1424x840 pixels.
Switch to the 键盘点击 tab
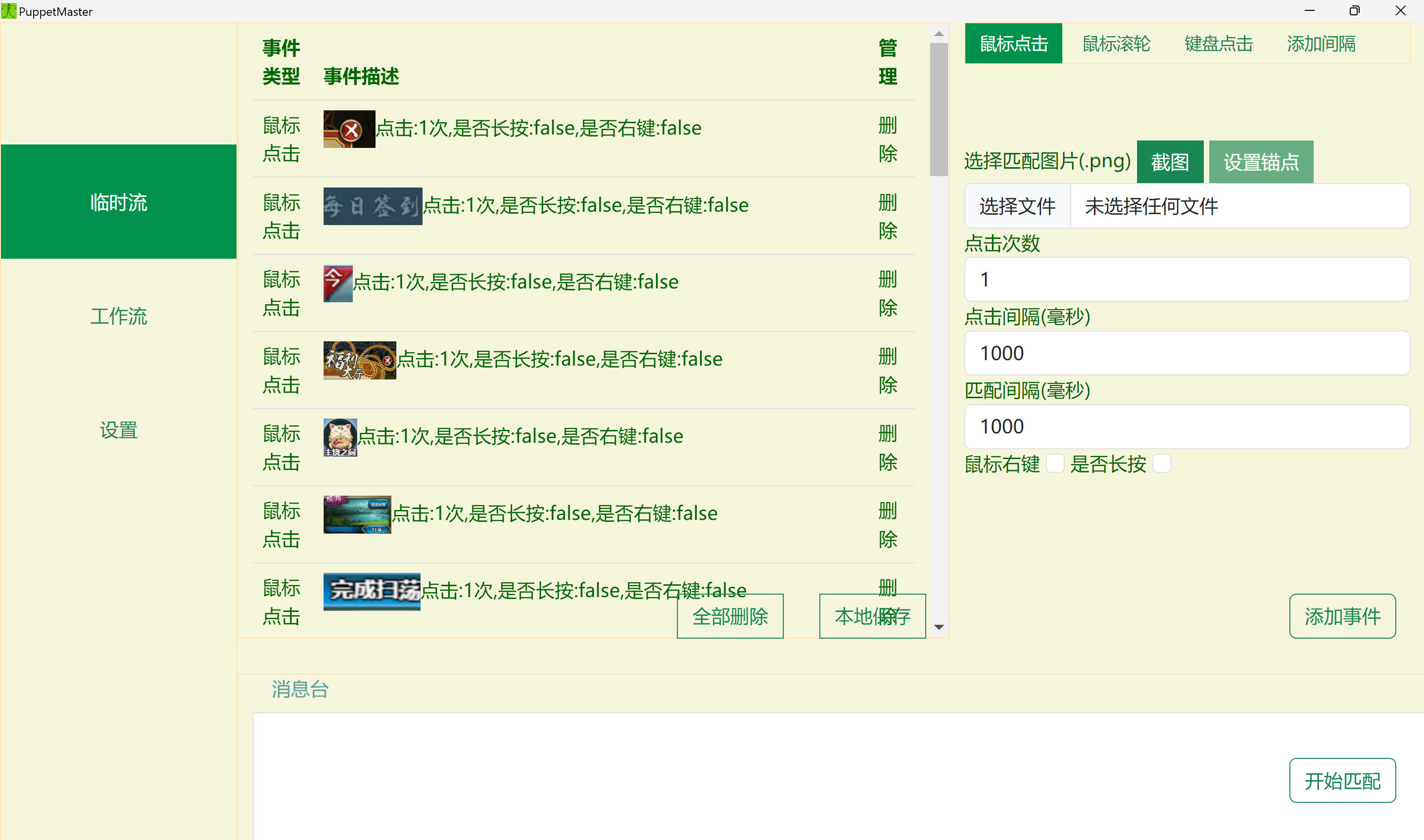[x=1217, y=44]
